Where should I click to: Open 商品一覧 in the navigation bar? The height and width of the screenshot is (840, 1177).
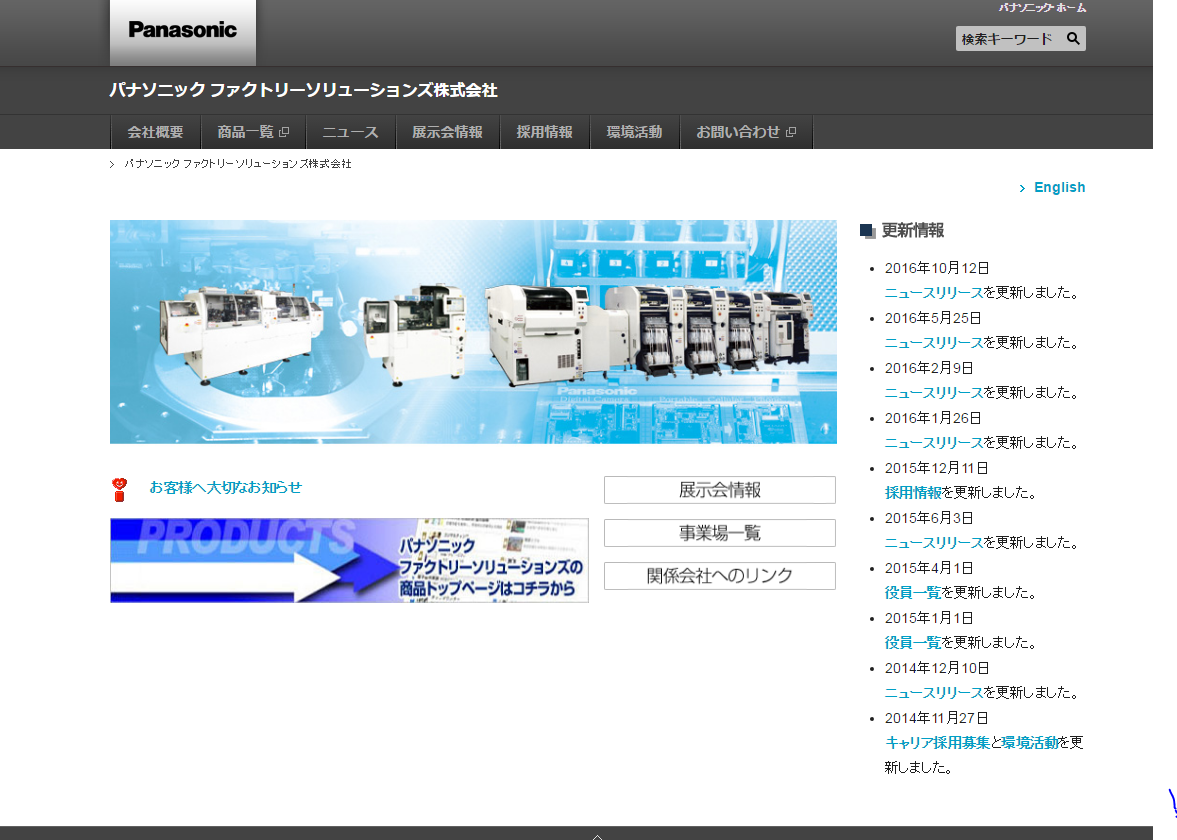point(252,132)
